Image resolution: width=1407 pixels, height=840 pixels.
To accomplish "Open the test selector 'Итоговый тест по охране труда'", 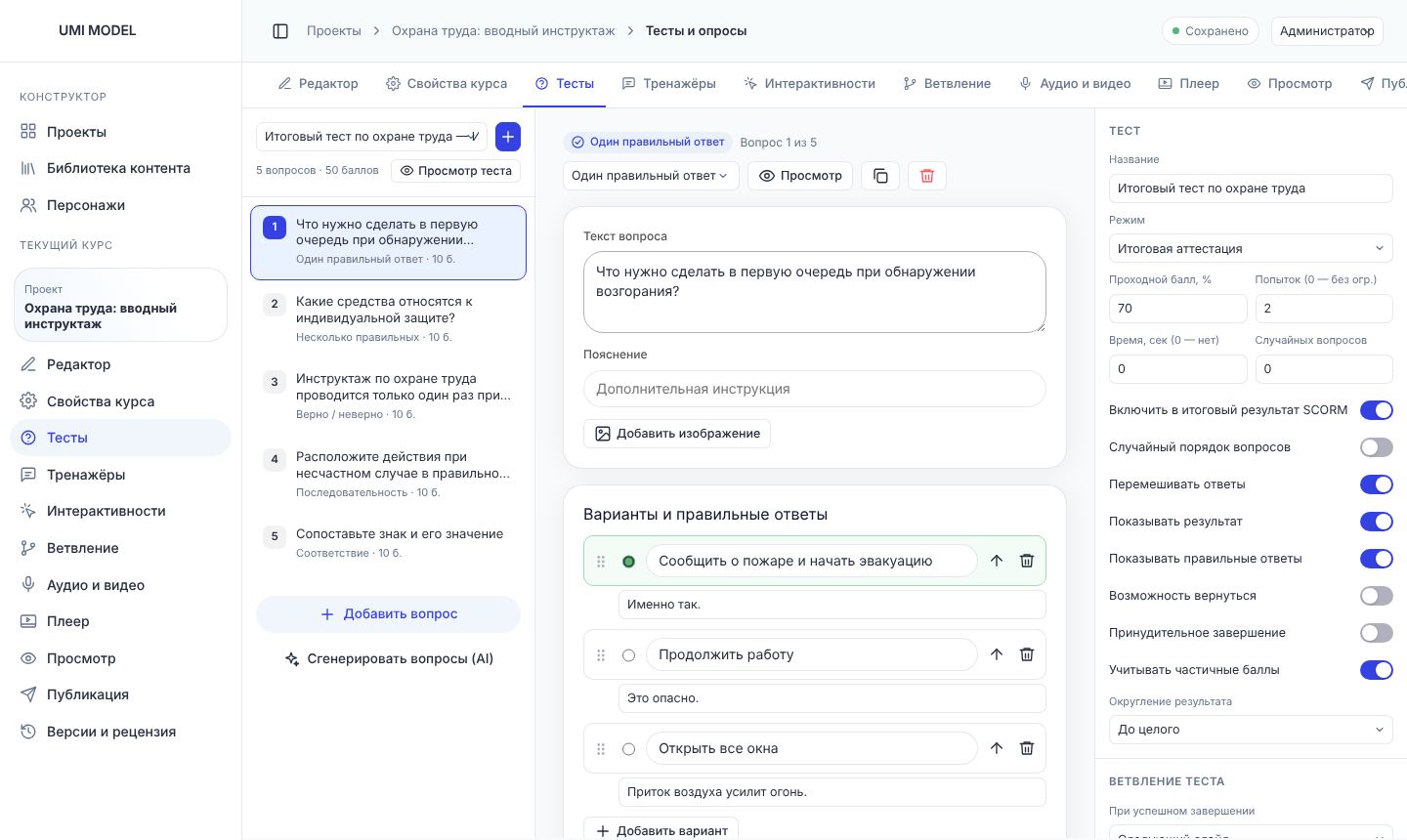I will (x=371, y=137).
